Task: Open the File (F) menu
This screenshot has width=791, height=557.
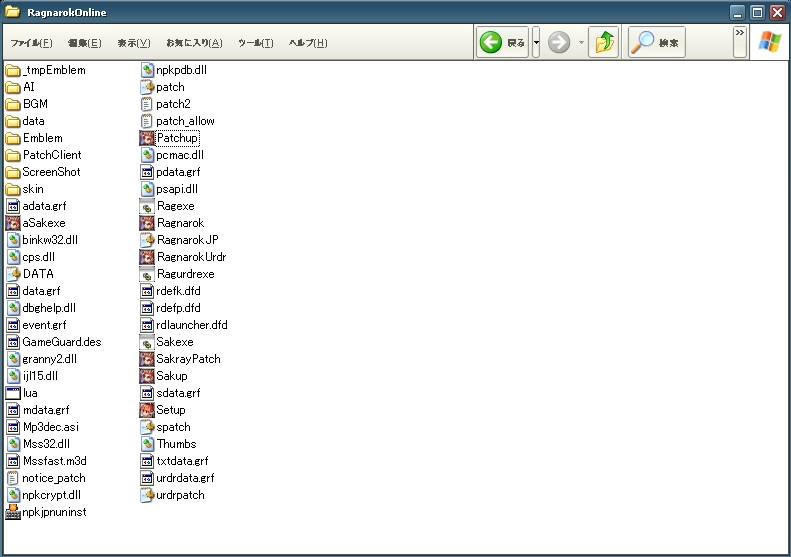Action: coord(31,43)
